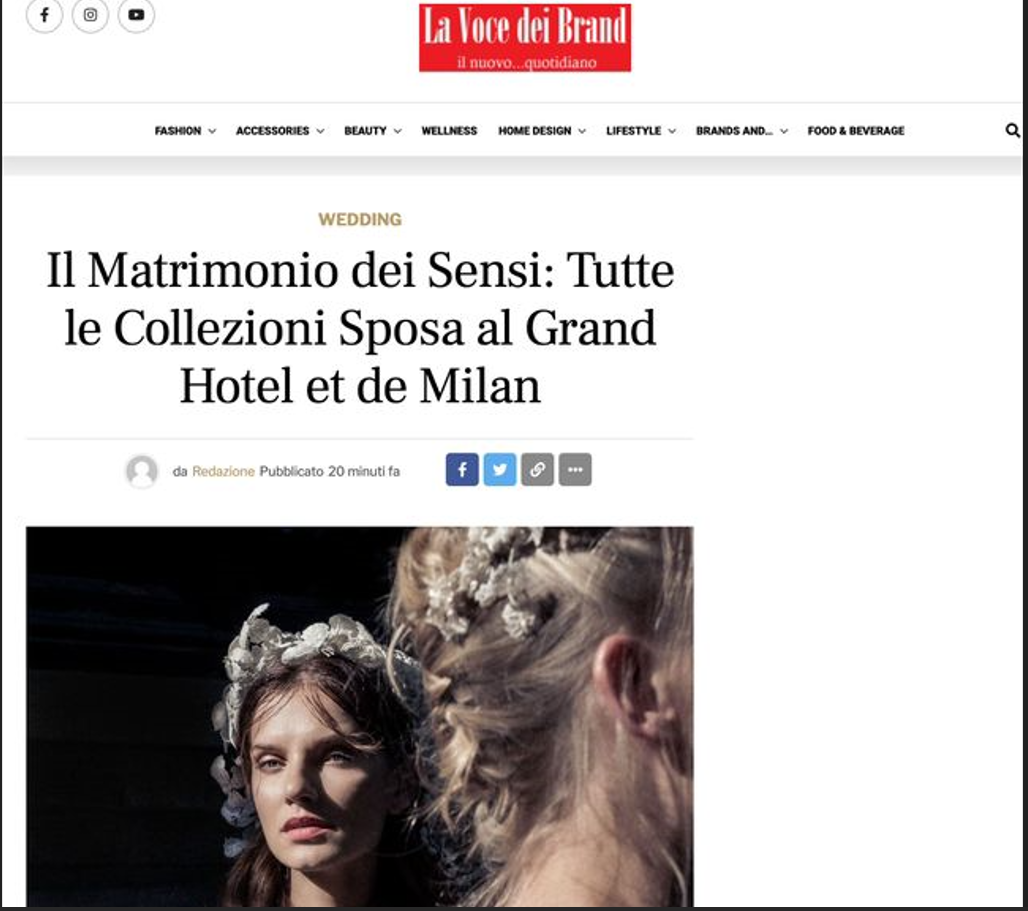Expand the Accessories dropdown arrow
Viewport: 1028px width, 911px height.
[320, 131]
